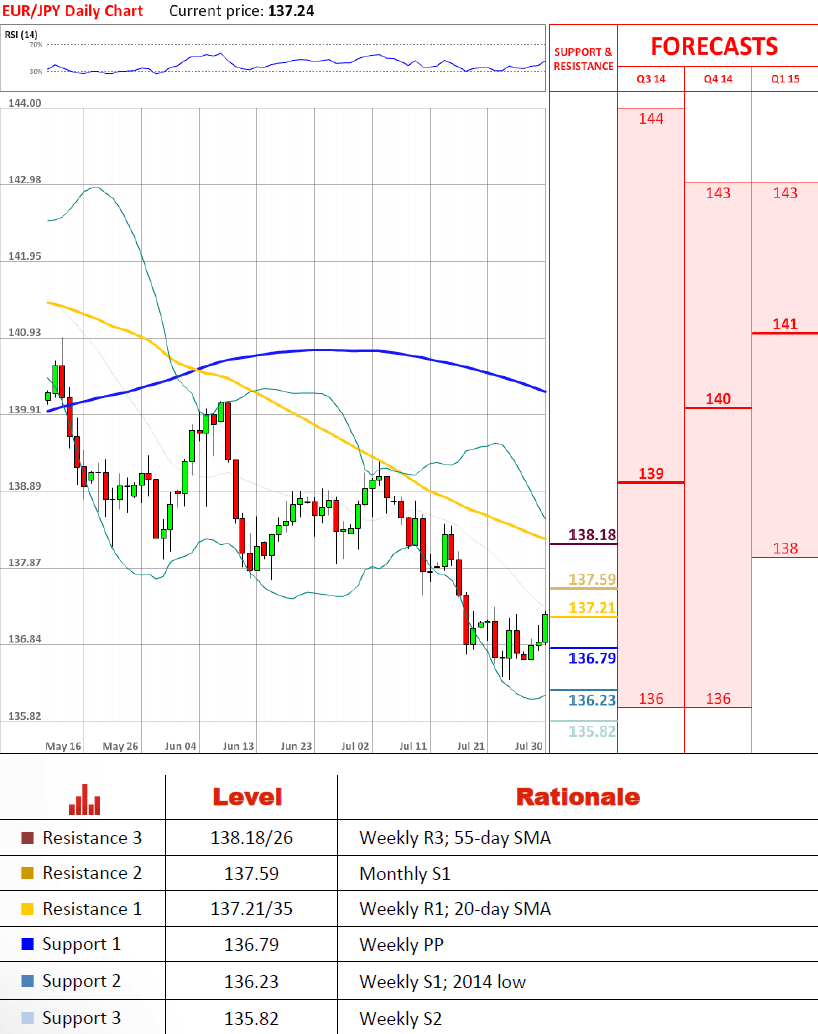
Task: Click the rationale Weekly S2
Action: [400, 1019]
